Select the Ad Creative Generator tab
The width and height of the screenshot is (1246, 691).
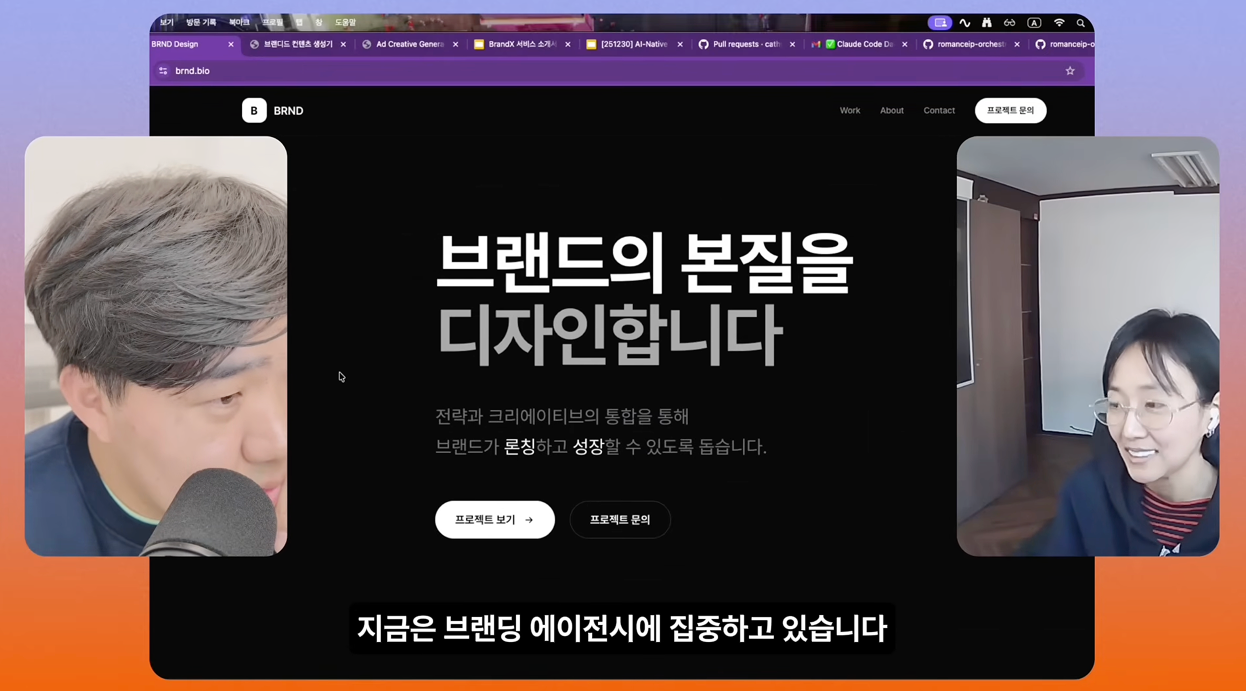pos(409,44)
